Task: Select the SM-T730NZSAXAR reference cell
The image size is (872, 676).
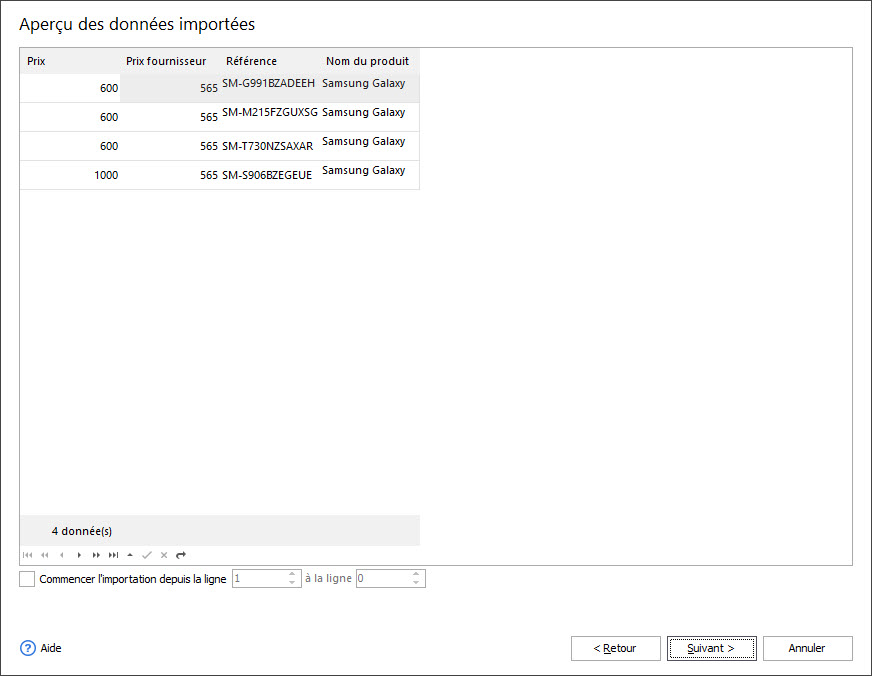Action: [x=270, y=146]
